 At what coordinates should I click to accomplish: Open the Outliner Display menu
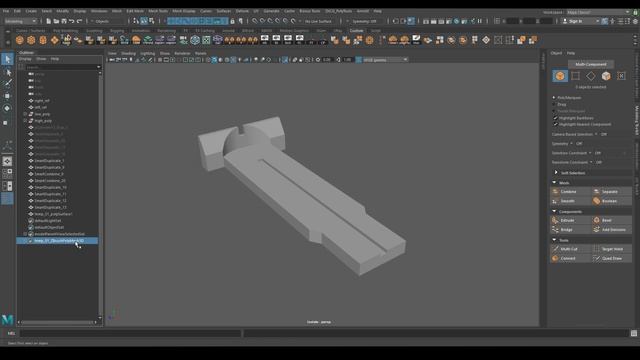pos(25,59)
